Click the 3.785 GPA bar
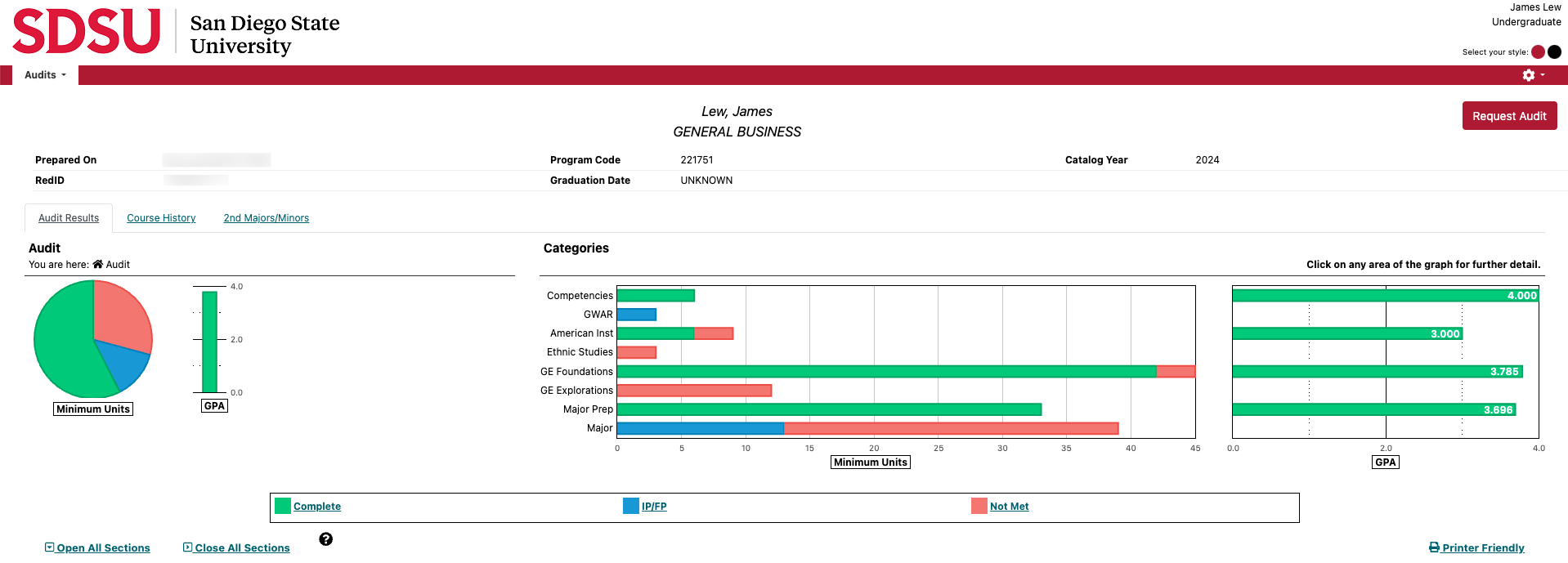This screenshot has height=563, width=1568. coord(1378,371)
